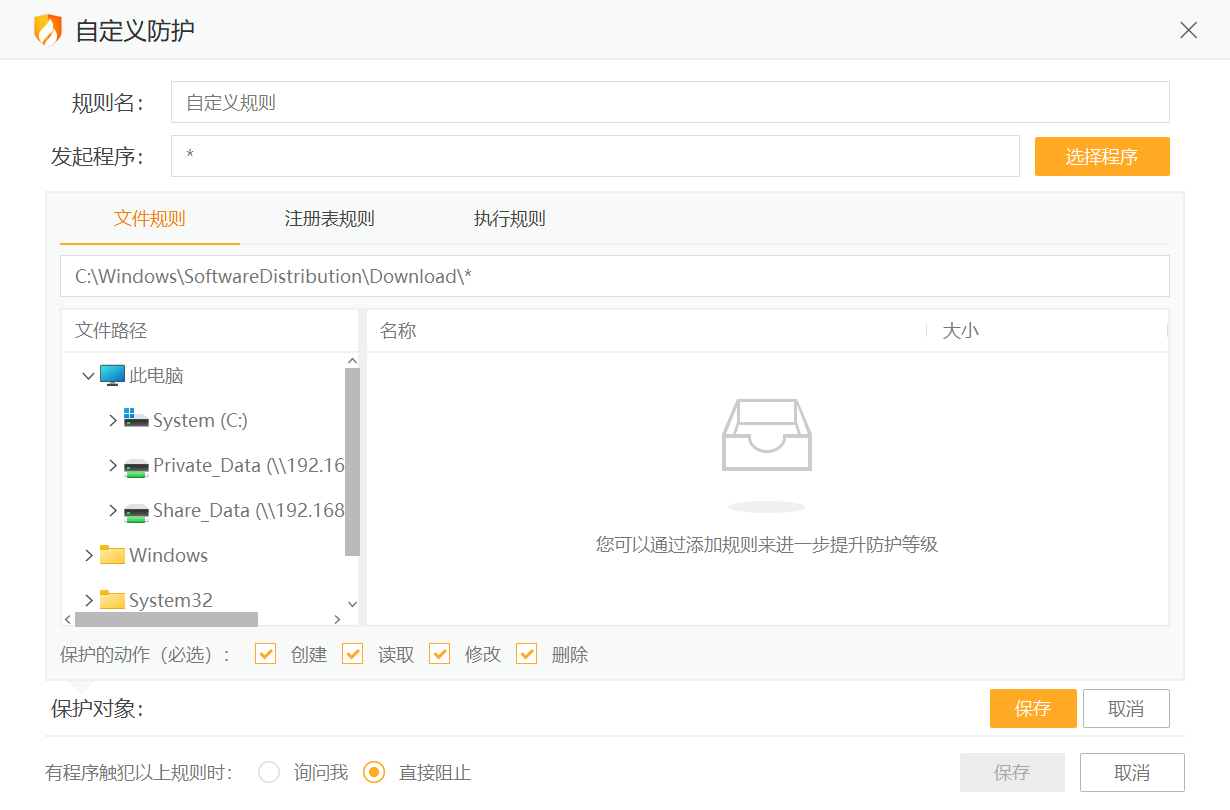
Task: Click the vertical scrollbar thumb in file tree
Action: click(x=352, y=461)
